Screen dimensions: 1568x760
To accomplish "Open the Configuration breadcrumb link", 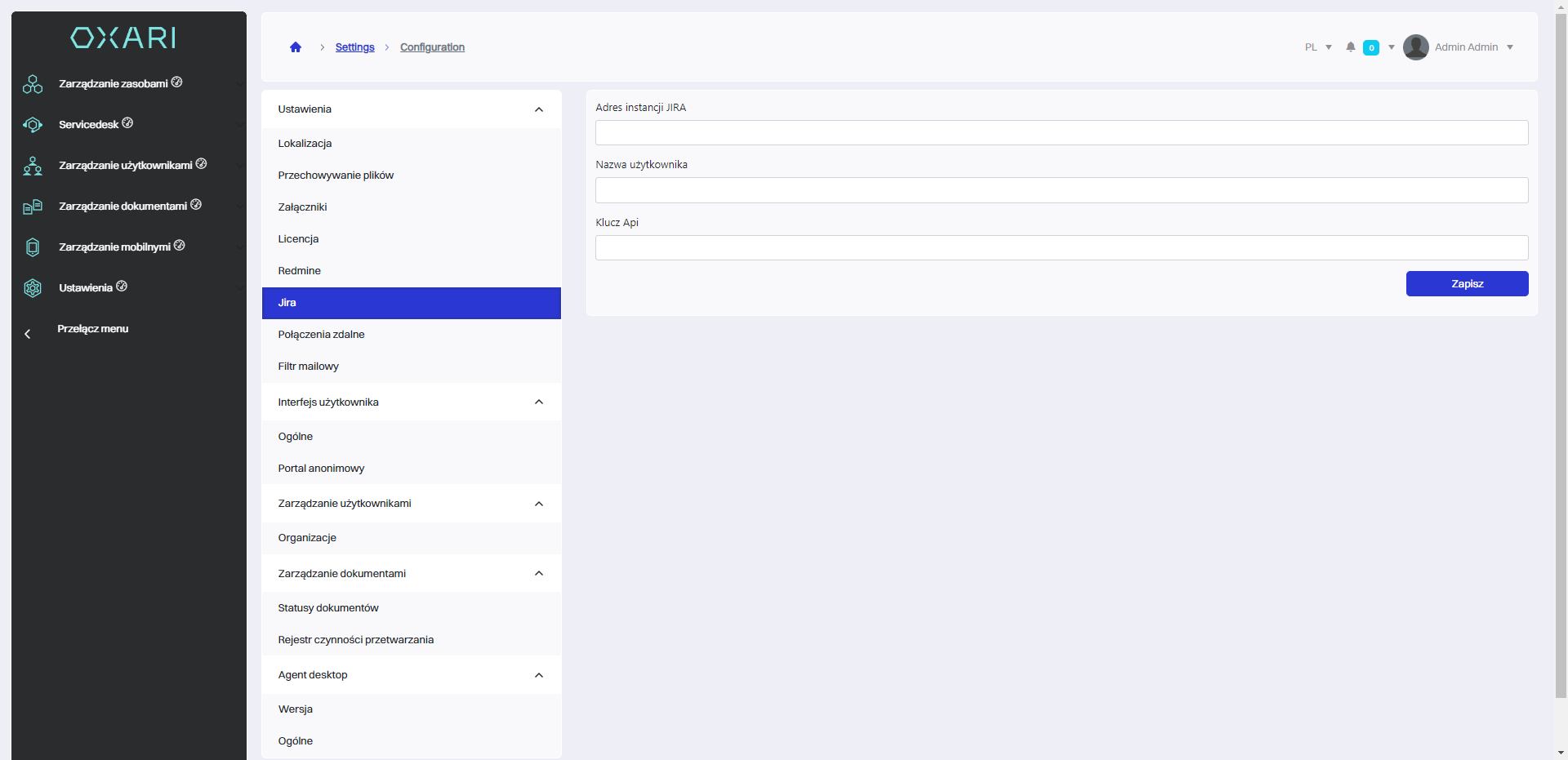I will (432, 47).
